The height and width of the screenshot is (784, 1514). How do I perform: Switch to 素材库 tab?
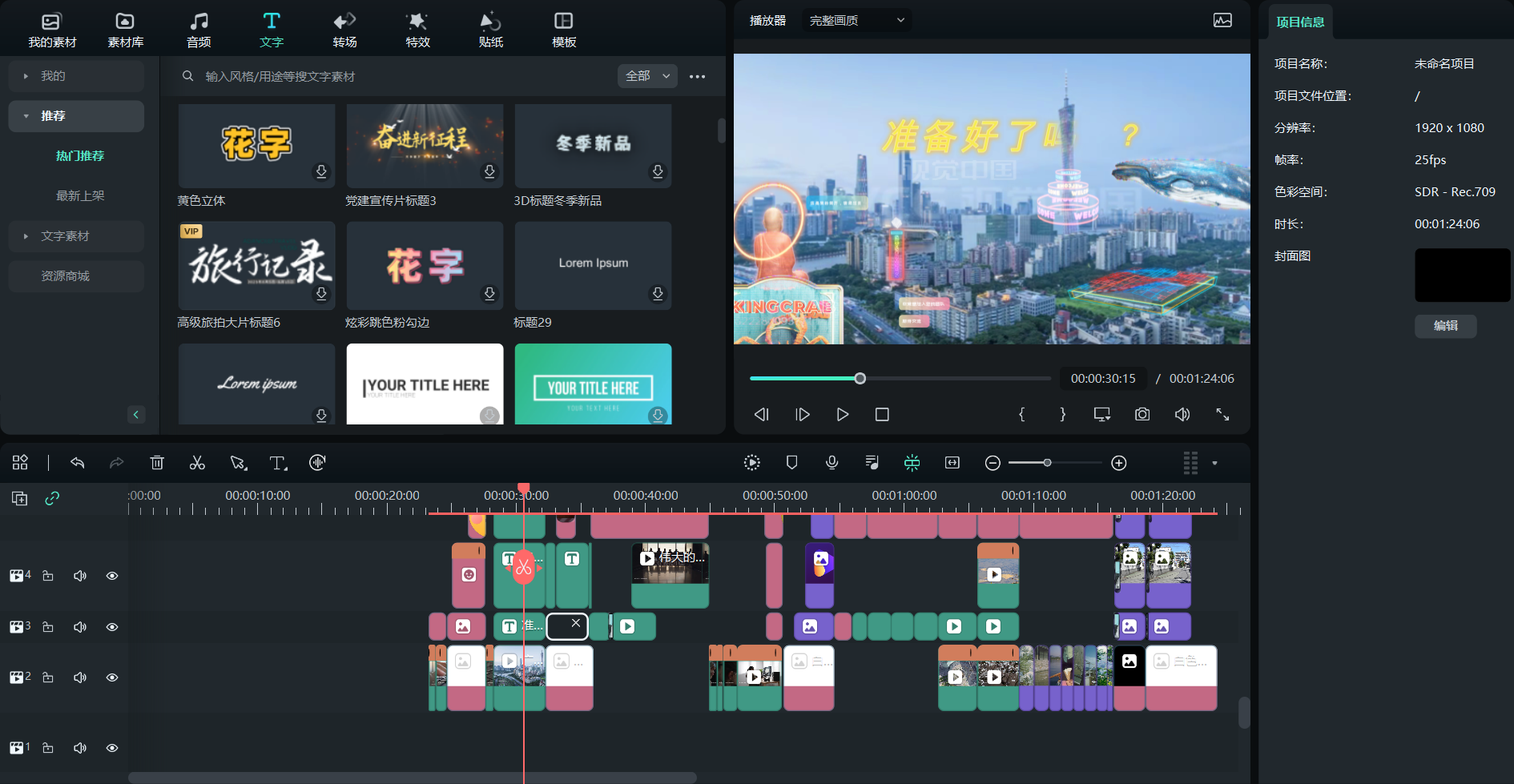125,30
